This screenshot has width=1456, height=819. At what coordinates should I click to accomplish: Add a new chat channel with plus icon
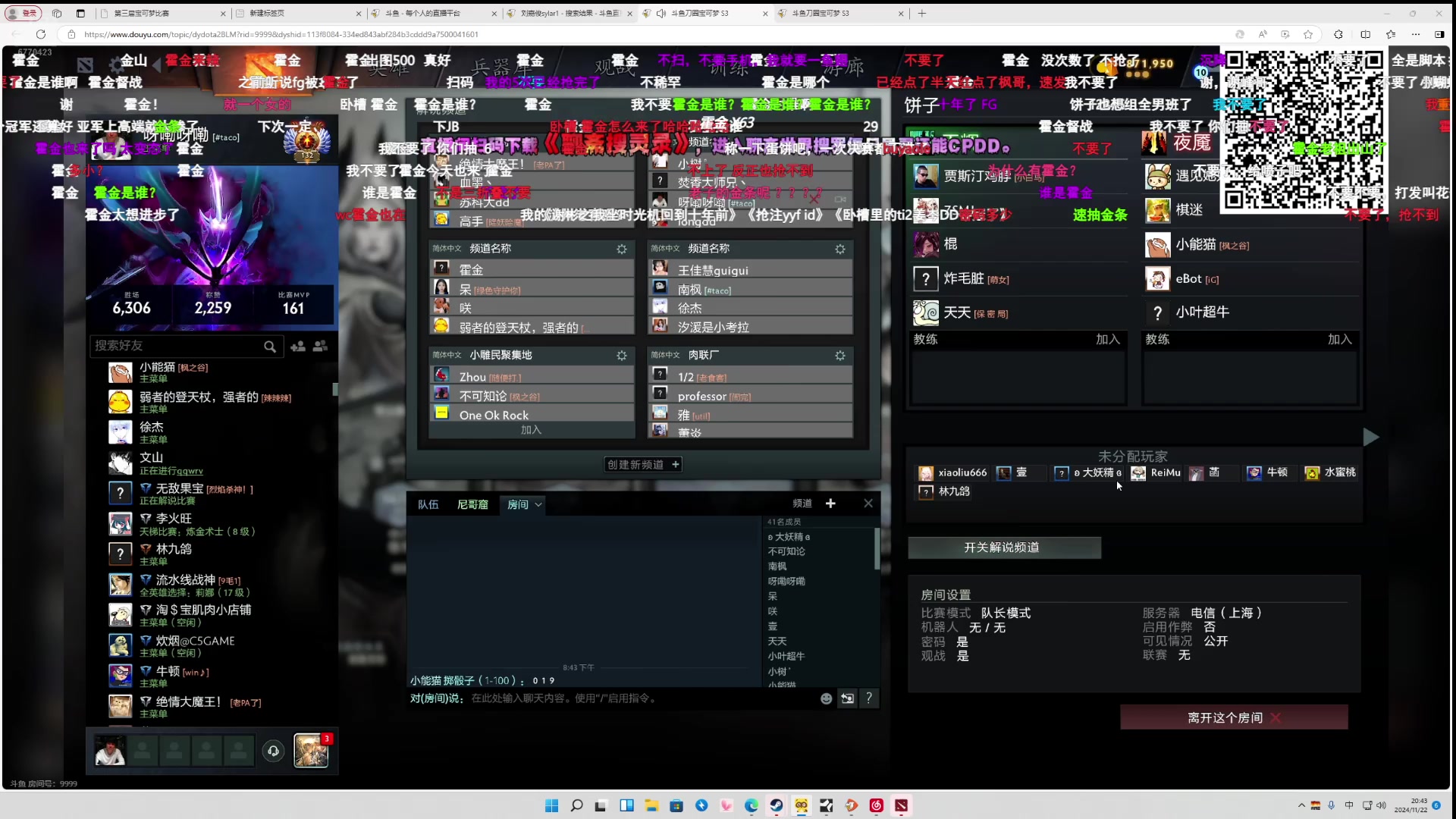(x=830, y=504)
